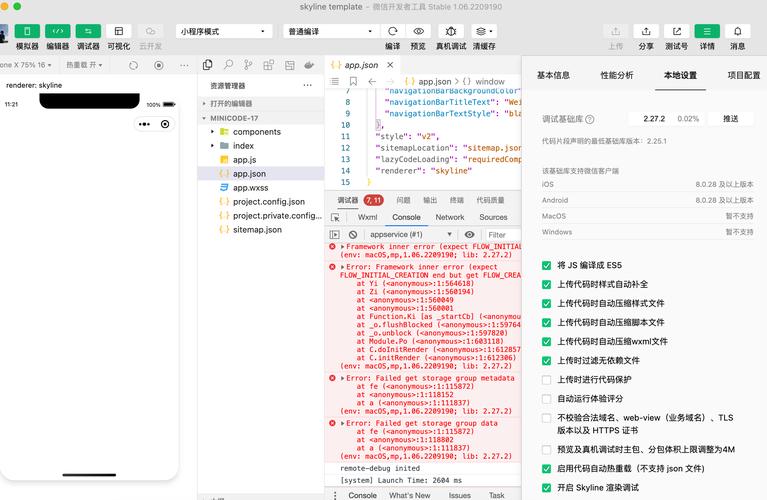Switch to the 基本信息 tab
This screenshot has height=500, width=767.
coord(553,75)
